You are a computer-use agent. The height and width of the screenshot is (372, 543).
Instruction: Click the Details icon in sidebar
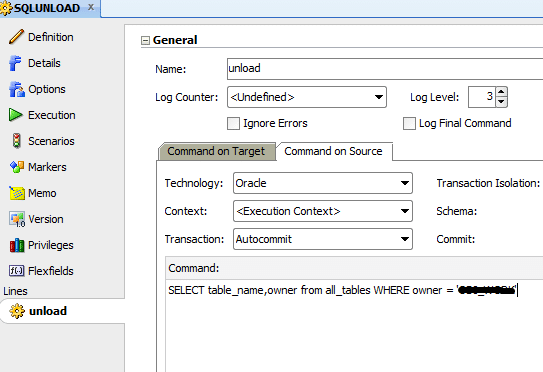coord(15,63)
